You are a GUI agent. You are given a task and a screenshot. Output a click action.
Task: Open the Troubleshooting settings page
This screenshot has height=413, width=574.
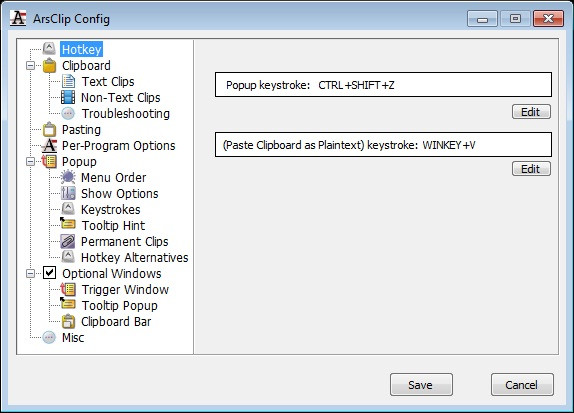(x=126, y=114)
